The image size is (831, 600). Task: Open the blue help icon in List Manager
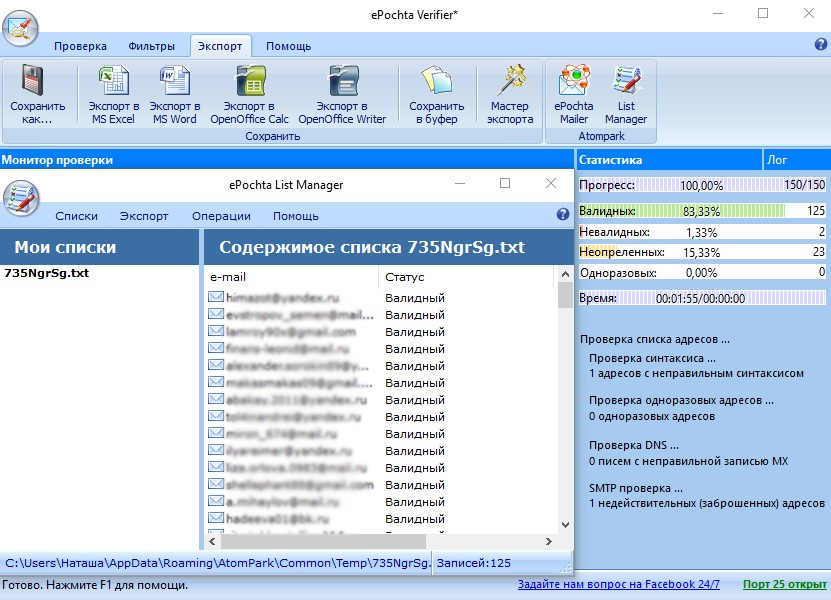pyautogui.click(x=563, y=214)
